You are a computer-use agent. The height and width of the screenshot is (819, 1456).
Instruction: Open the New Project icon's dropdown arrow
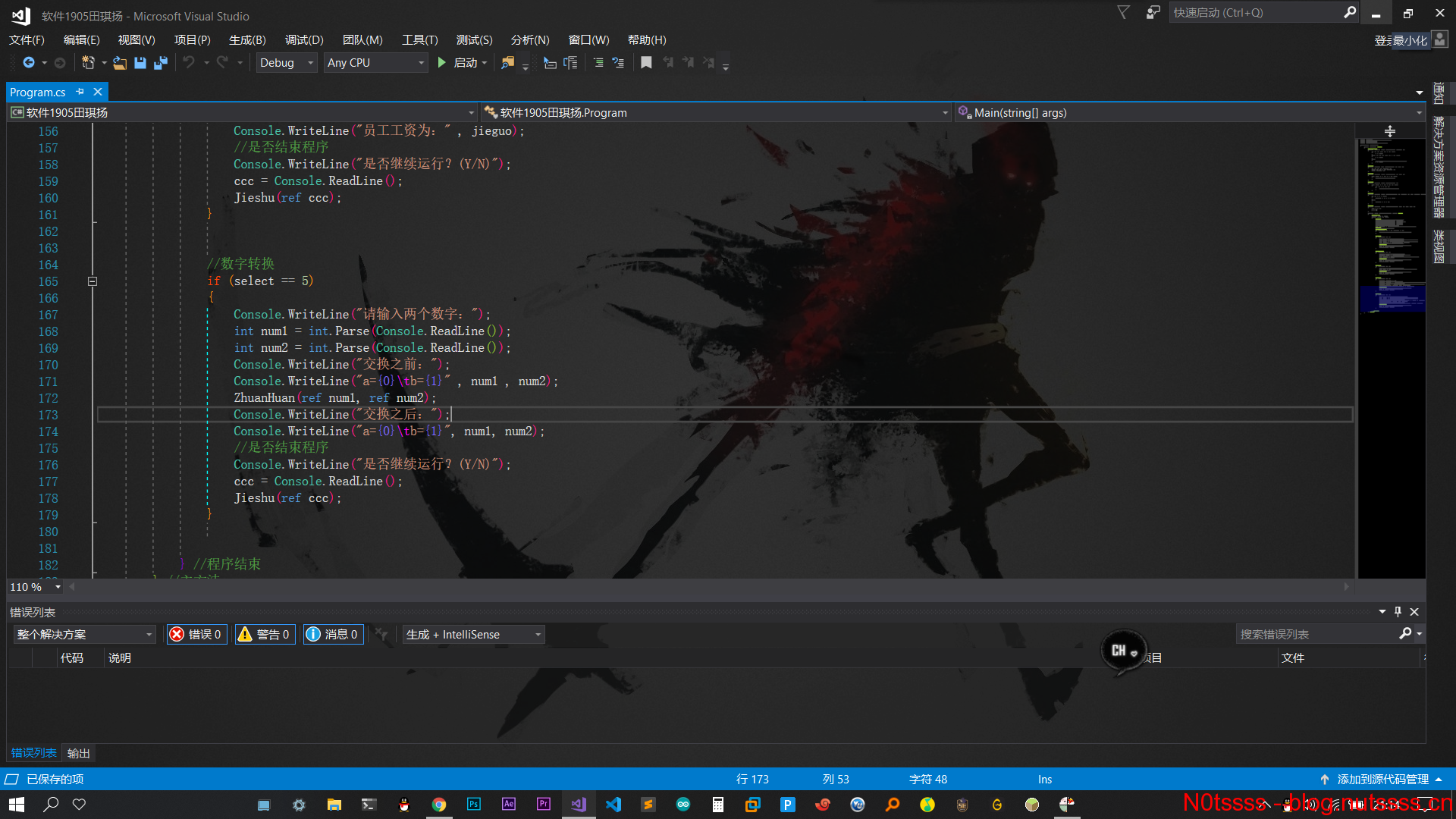[104, 63]
